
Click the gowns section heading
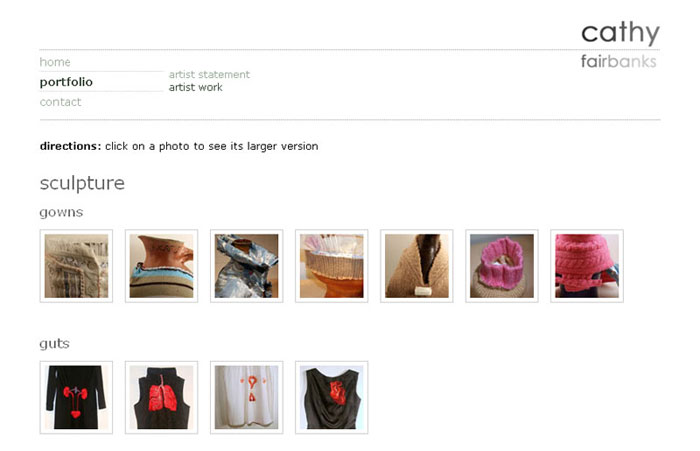tap(61, 213)
